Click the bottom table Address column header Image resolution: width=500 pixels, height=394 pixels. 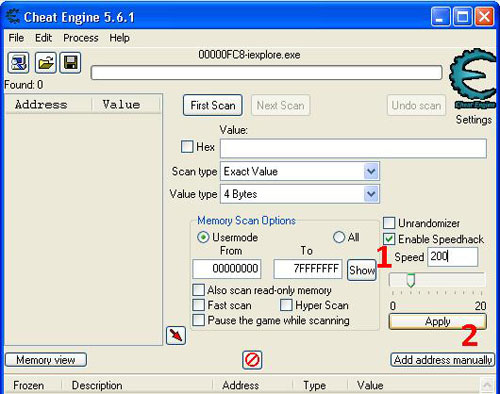(253, 385)
